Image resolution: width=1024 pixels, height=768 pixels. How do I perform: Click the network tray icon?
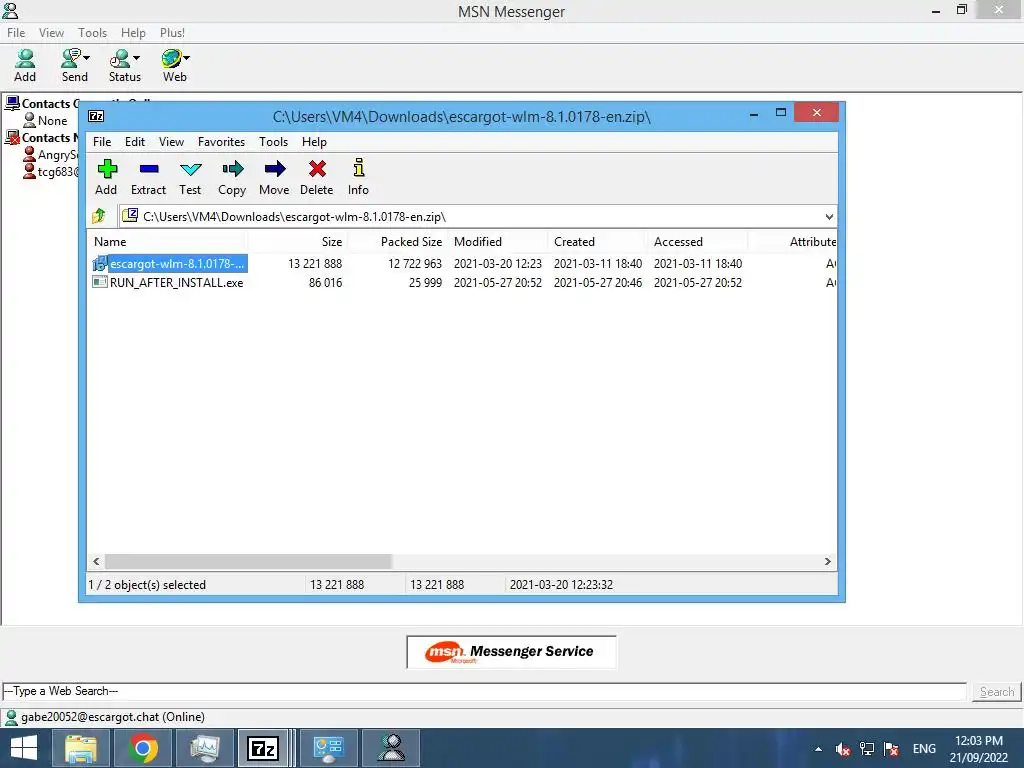867,749
